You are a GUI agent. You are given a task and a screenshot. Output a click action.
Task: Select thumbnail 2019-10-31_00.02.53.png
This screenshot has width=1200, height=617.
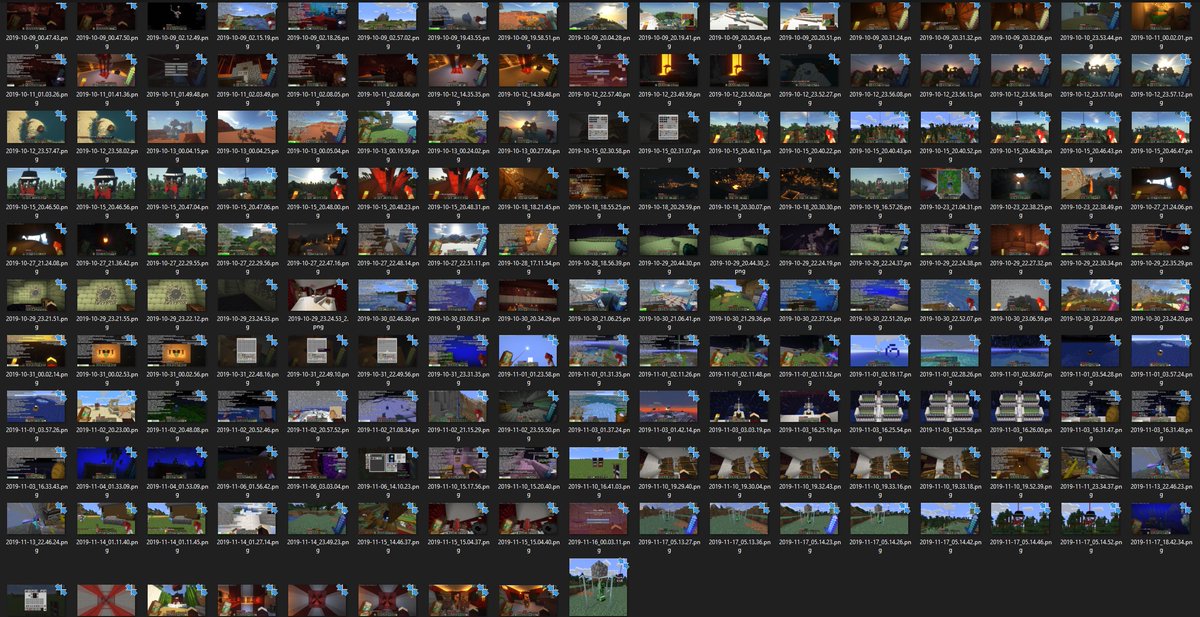(105, 351)
